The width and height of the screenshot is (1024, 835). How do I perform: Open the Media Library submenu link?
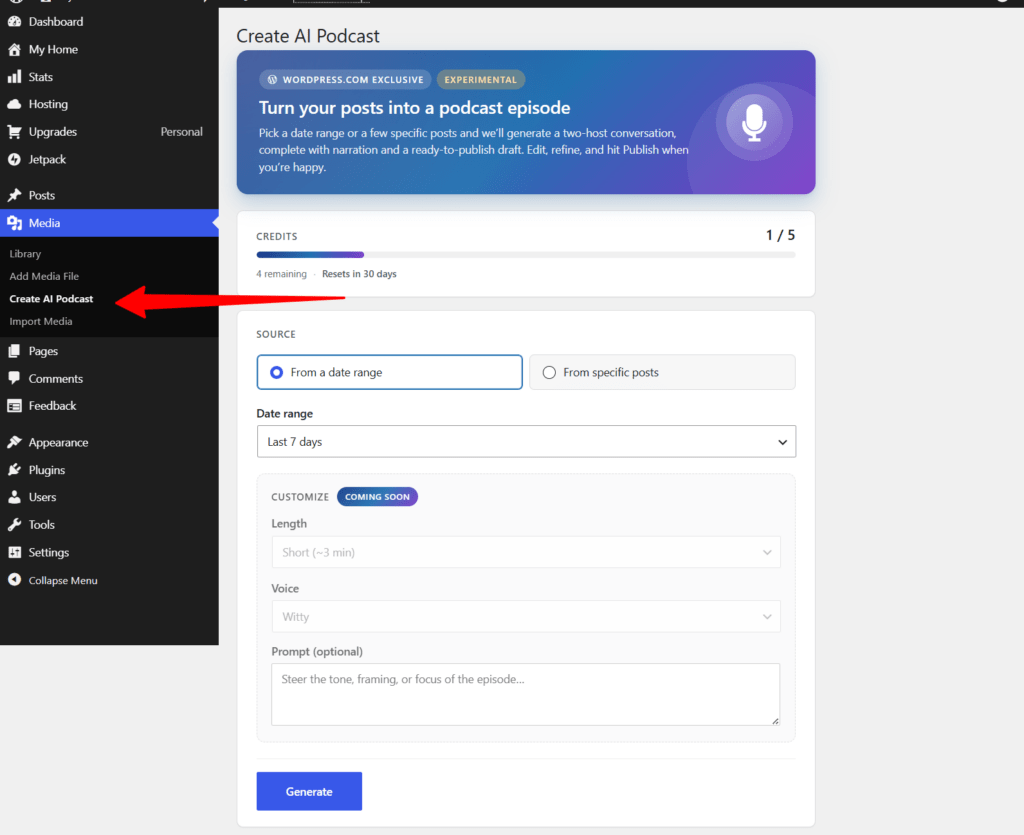pos(25,254)
